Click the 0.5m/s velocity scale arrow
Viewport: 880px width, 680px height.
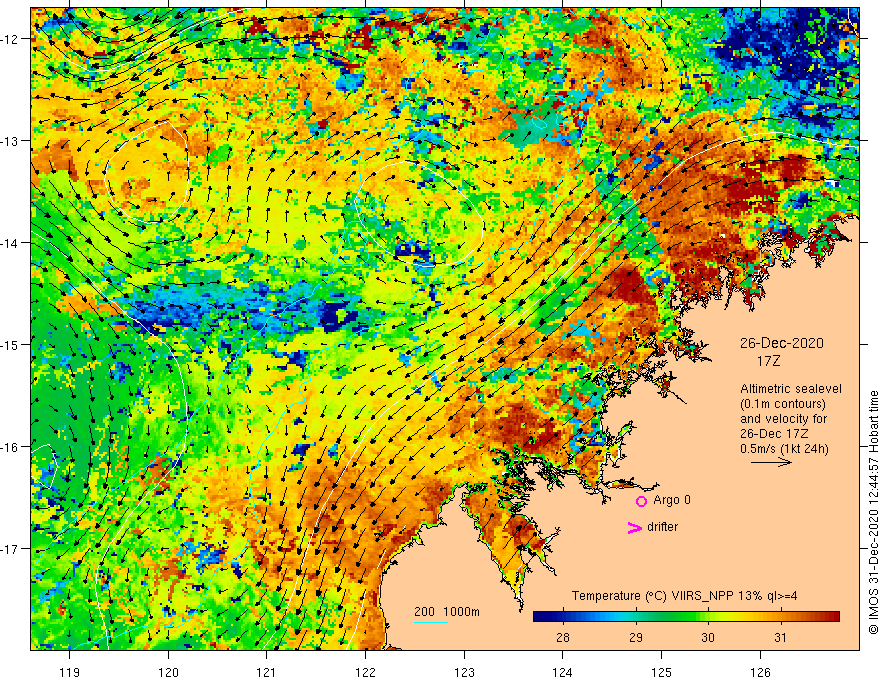coord(771,462)
